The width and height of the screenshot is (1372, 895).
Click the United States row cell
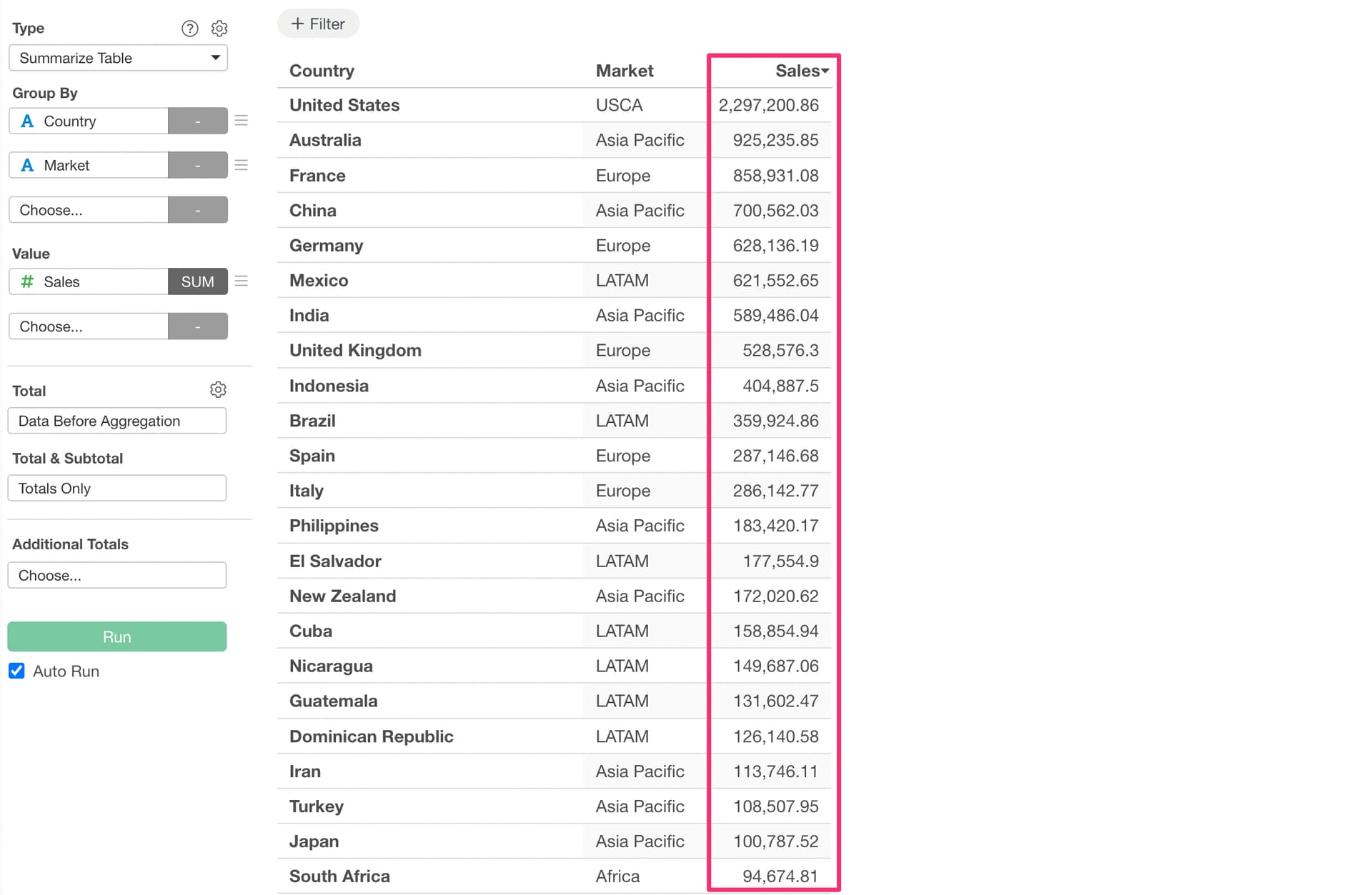coord(344,105)
